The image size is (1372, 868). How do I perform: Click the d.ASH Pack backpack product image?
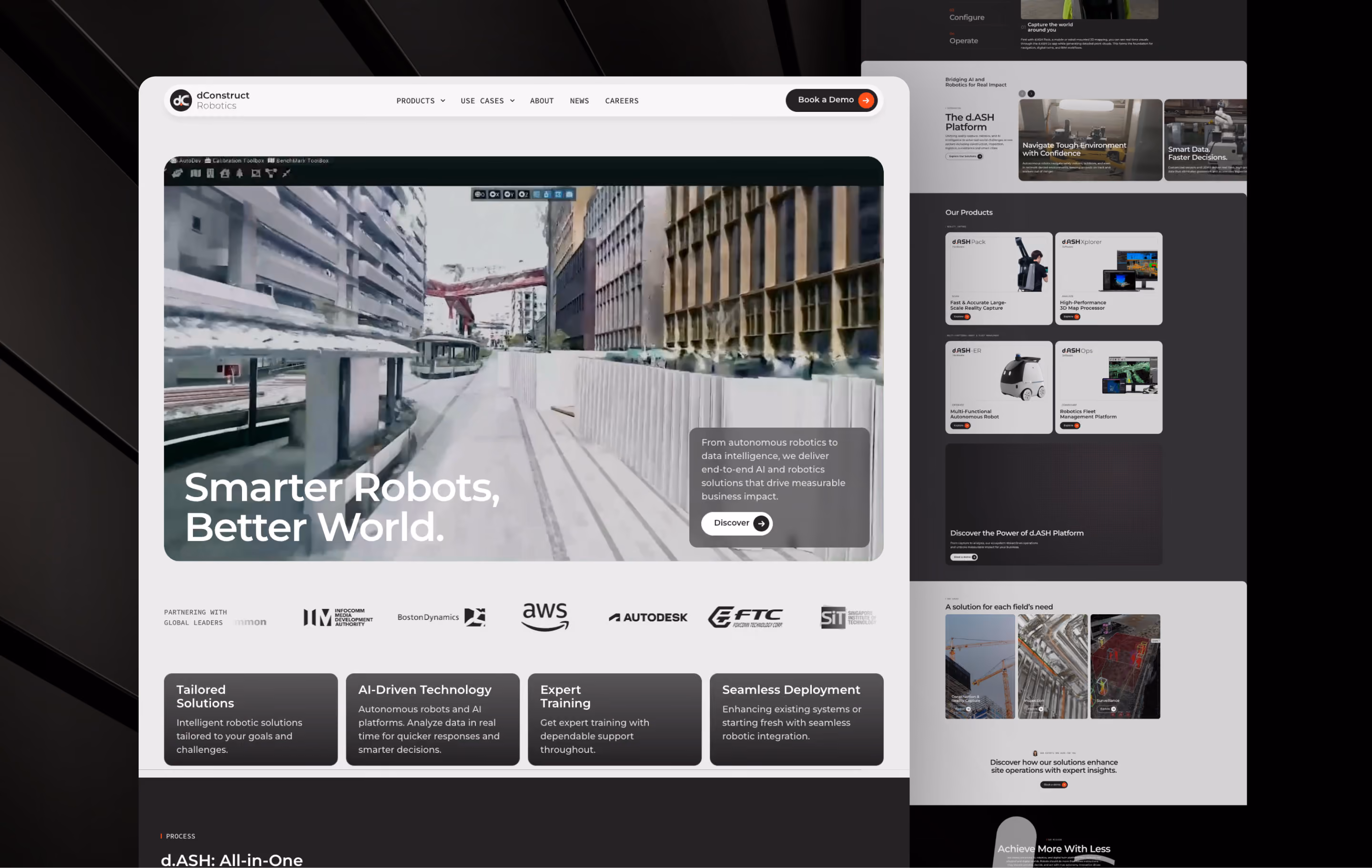(1032, 264)
